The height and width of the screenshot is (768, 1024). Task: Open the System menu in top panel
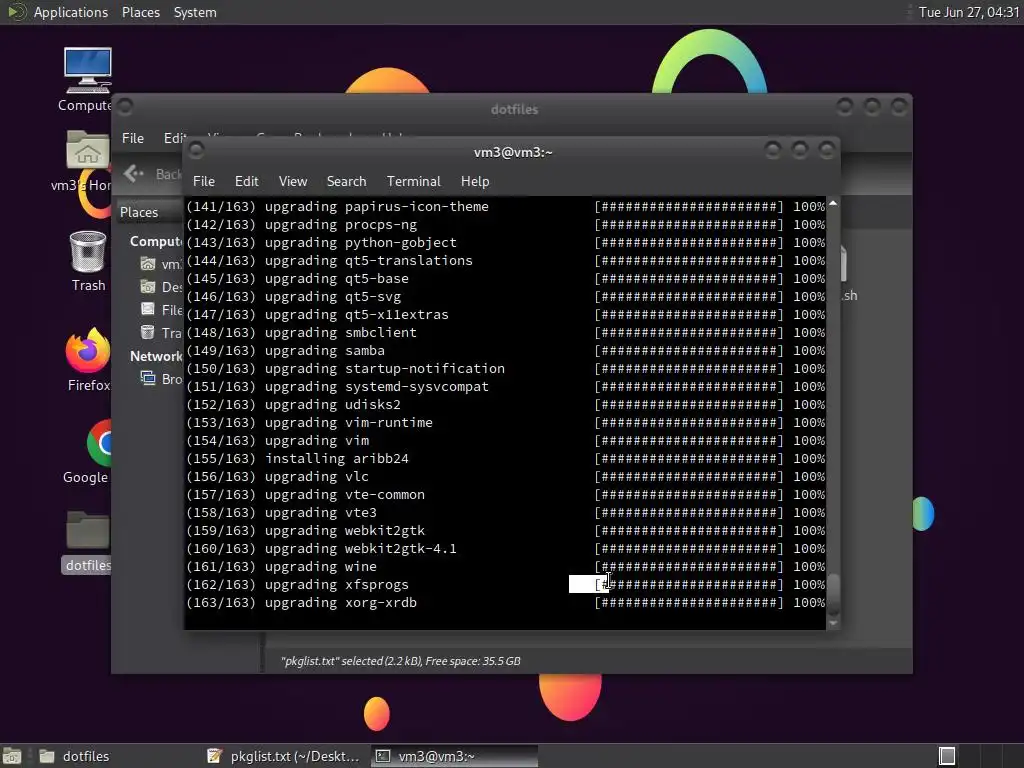tap(195, 12)
